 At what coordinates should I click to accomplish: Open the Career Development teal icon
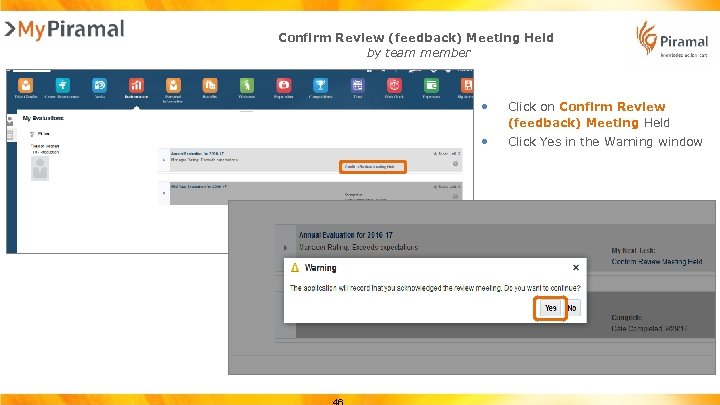[x=62, y=85]
